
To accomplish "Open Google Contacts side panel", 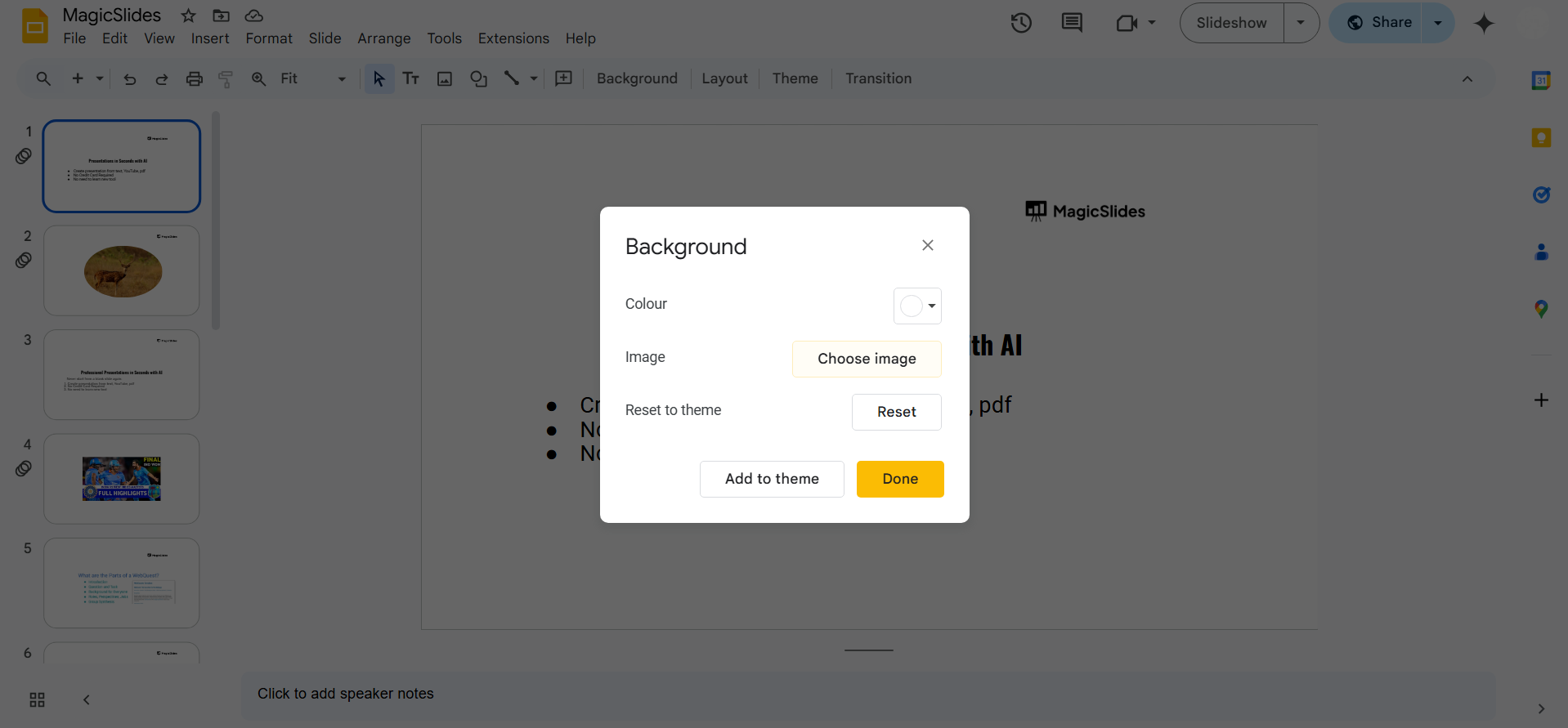I will coord(1541,252).
